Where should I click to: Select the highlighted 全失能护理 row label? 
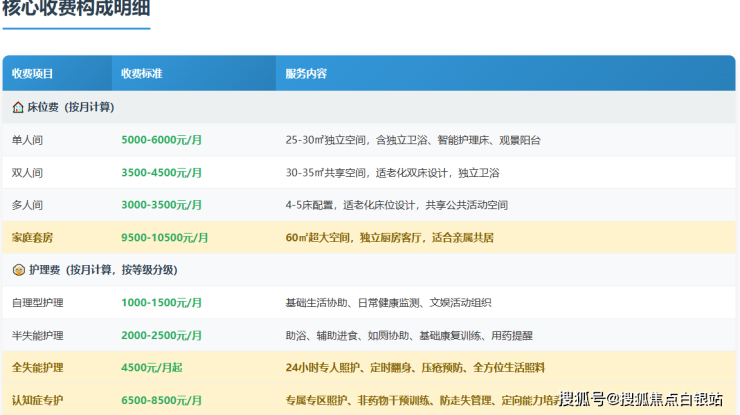pos(37,368)
